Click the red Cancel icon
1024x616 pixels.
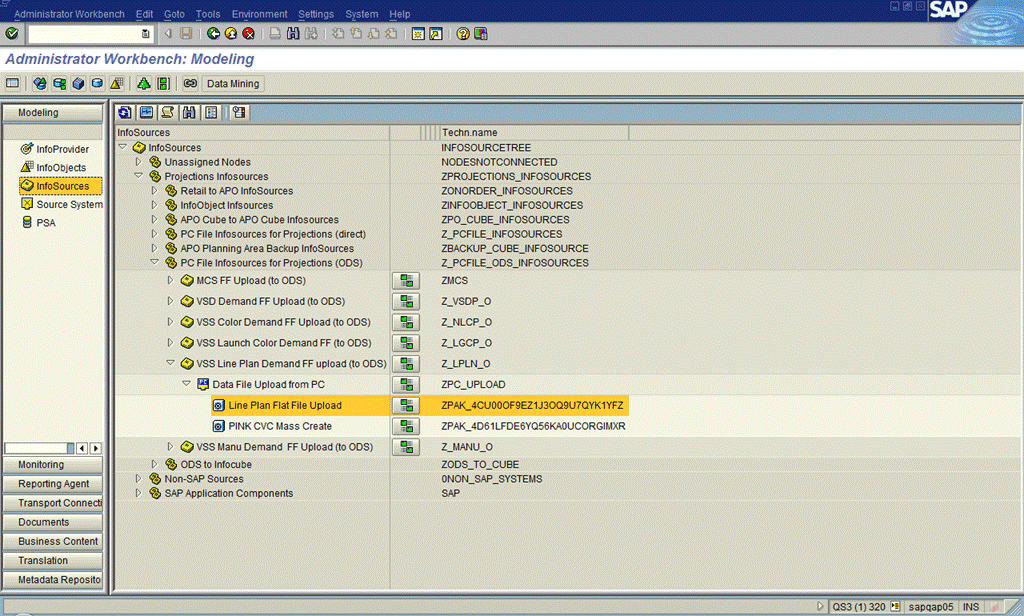click(248, 33)
